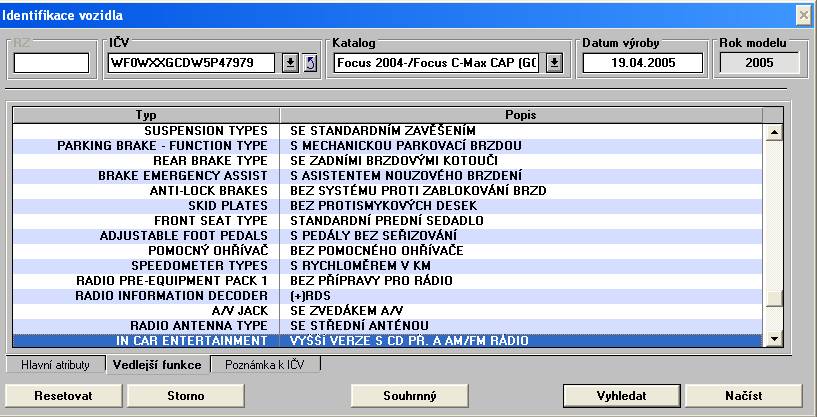Click the Datum výroby date field
The height and width of the screenshot is (417, 817).
[629, 64]
